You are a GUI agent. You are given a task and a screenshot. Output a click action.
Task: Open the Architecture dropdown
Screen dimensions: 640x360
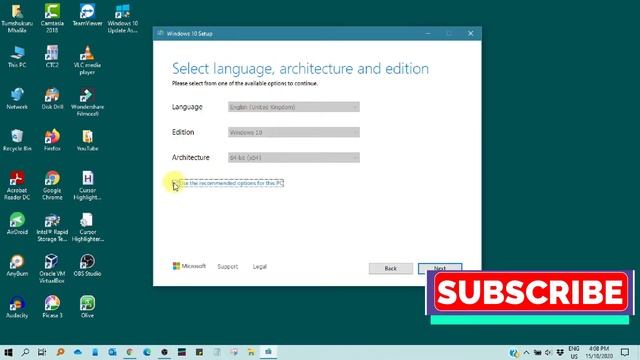click(294, 158)
